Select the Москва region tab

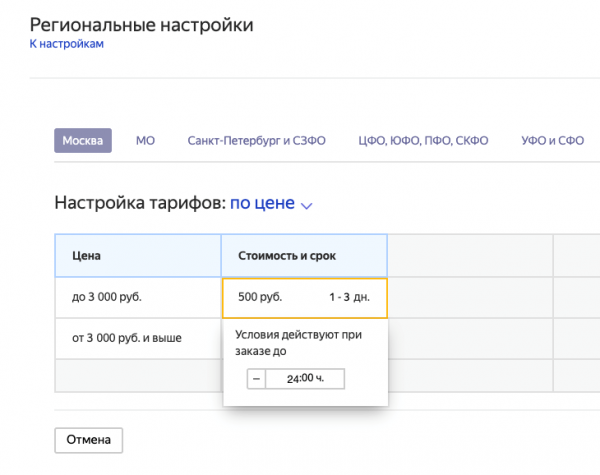click(x=83, y=140)
